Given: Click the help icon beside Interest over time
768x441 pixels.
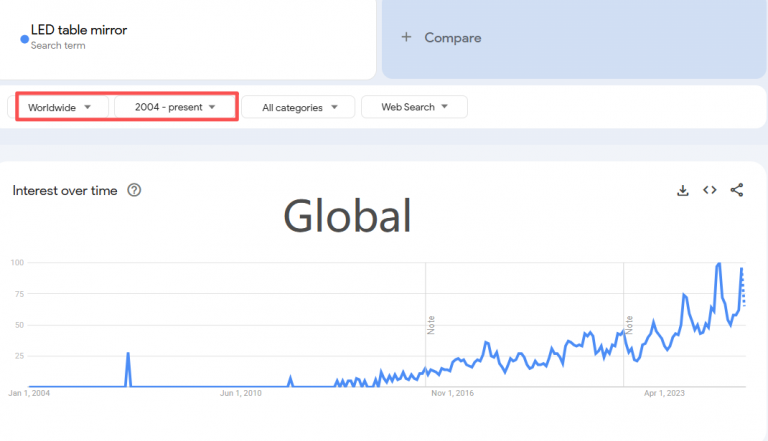Looking at the screenshot, I should point(134,190).
